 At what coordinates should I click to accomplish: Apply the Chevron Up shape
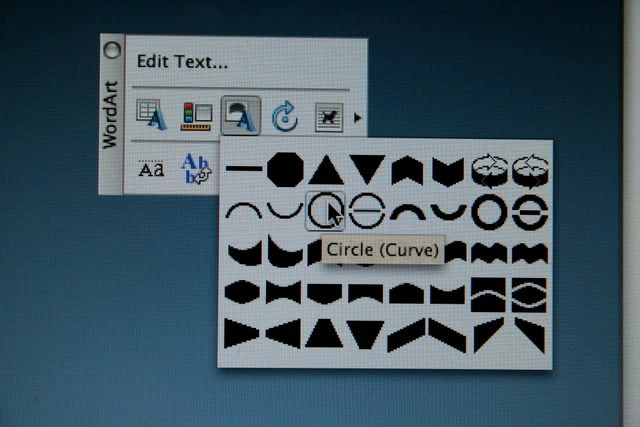(407, 170)
